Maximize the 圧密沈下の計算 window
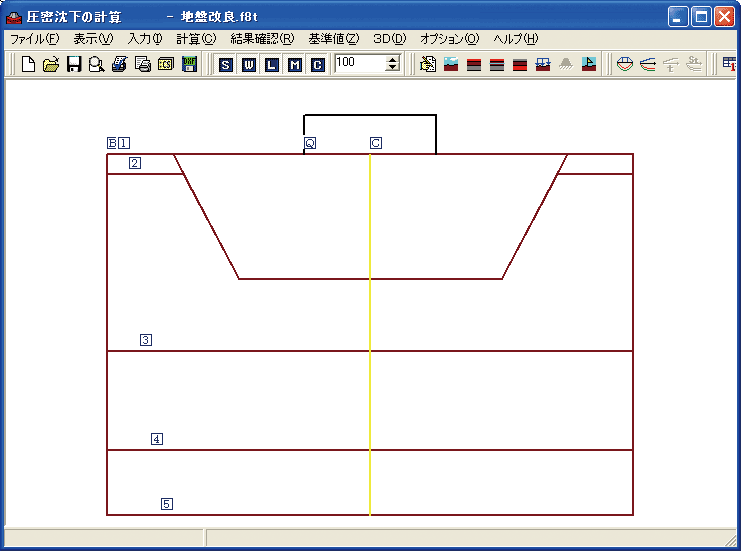 click(x=701, y=17)
